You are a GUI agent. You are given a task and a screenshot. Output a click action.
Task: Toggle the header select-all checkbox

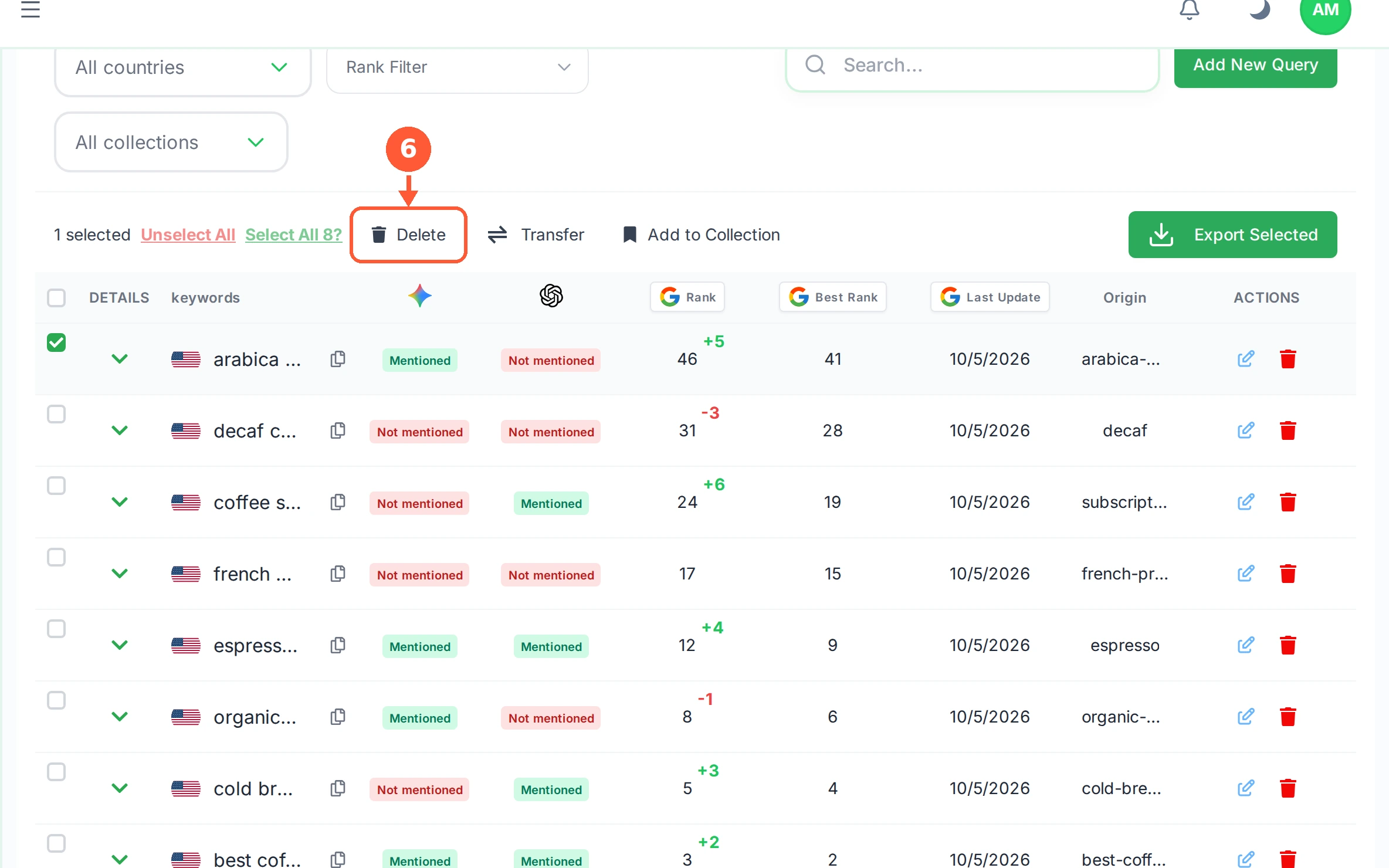(x=56, y=297)
